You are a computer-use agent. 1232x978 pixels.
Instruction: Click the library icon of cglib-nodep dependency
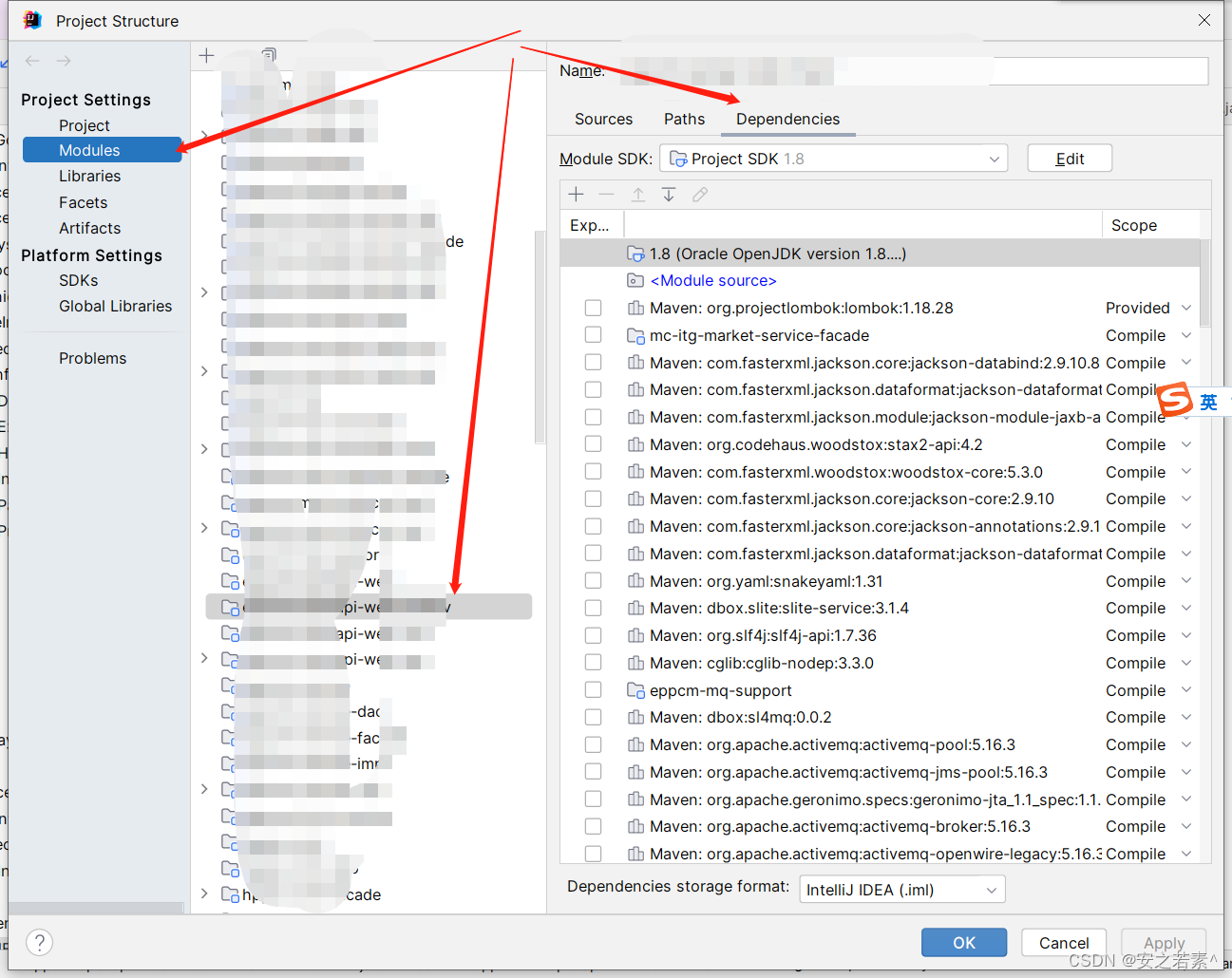coord(636,663)
